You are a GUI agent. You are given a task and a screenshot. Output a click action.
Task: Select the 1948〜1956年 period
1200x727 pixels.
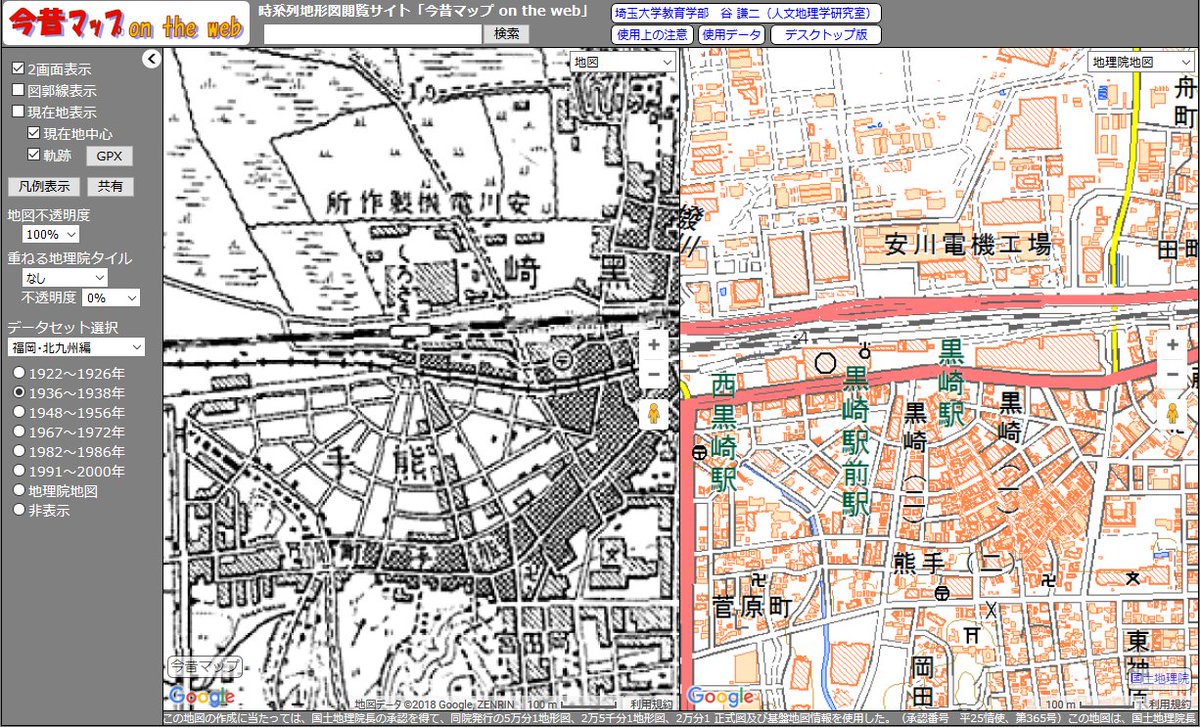pos(18,412)
